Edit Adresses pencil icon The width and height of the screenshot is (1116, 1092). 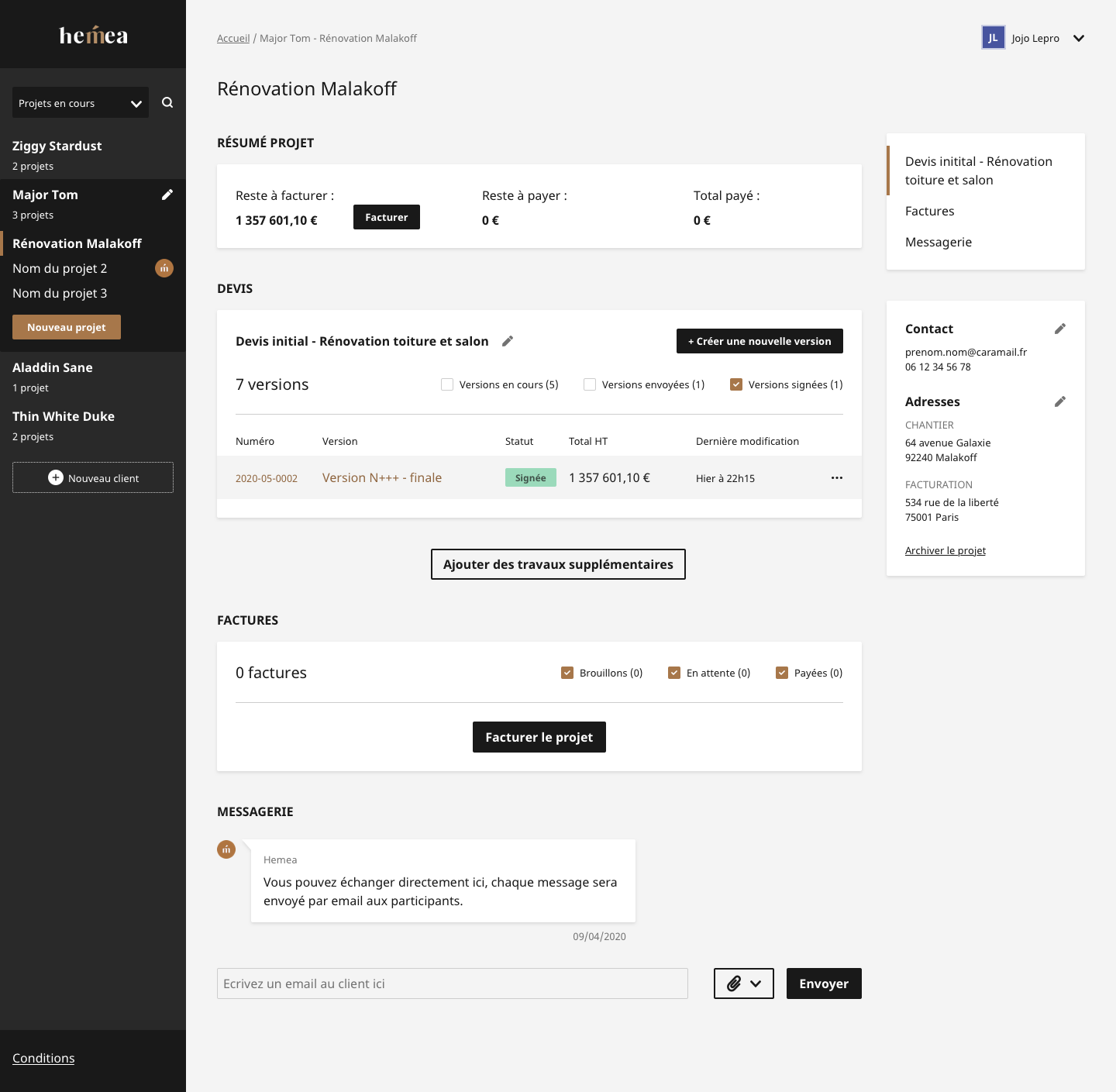pos(1059,401)
